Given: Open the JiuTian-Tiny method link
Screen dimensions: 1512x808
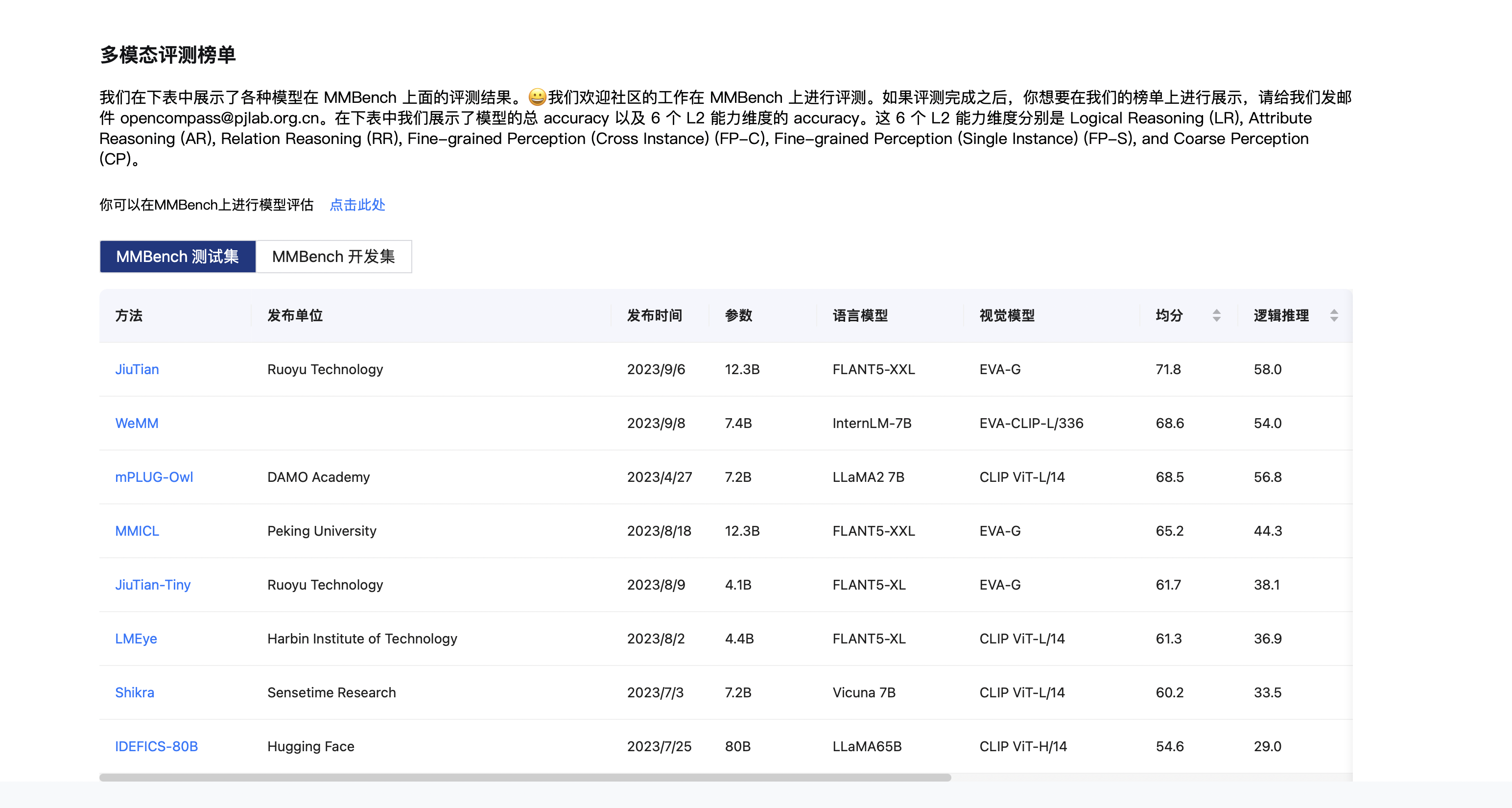Looking at the screenshot, I should point(153,585).
